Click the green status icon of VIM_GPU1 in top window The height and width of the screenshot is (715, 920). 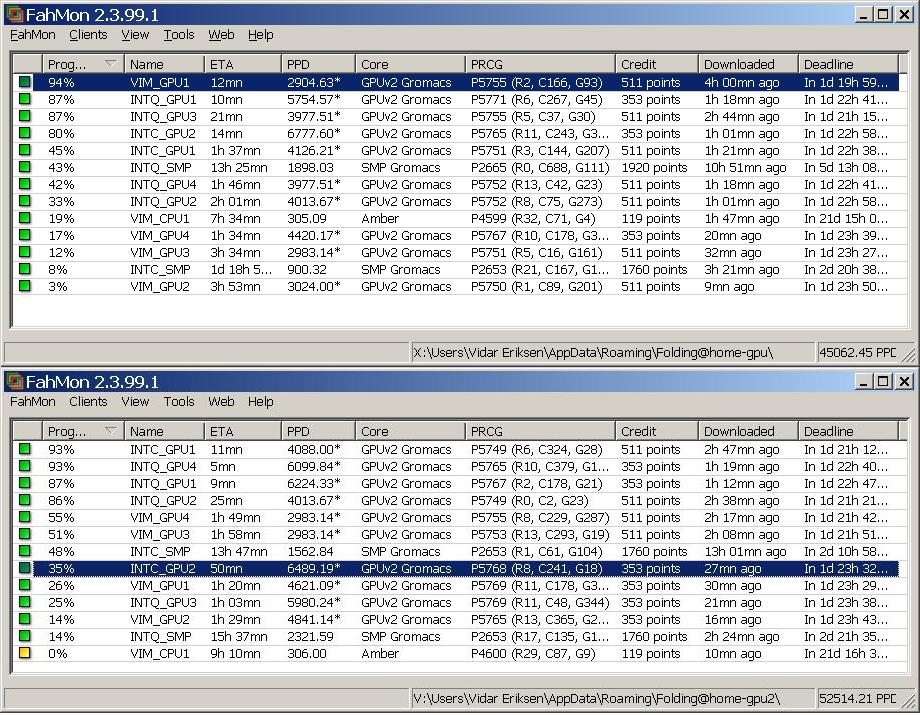(x=25, y=82)
